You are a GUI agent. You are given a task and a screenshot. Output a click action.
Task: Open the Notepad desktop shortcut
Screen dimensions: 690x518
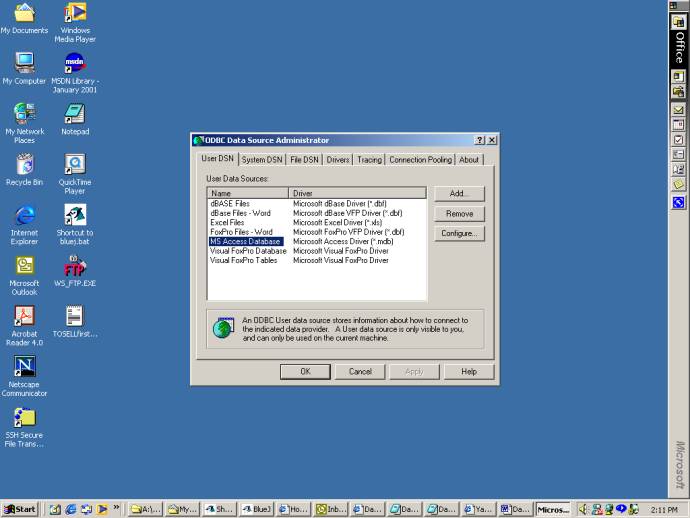pyautogui.click(x=75, y=119)
